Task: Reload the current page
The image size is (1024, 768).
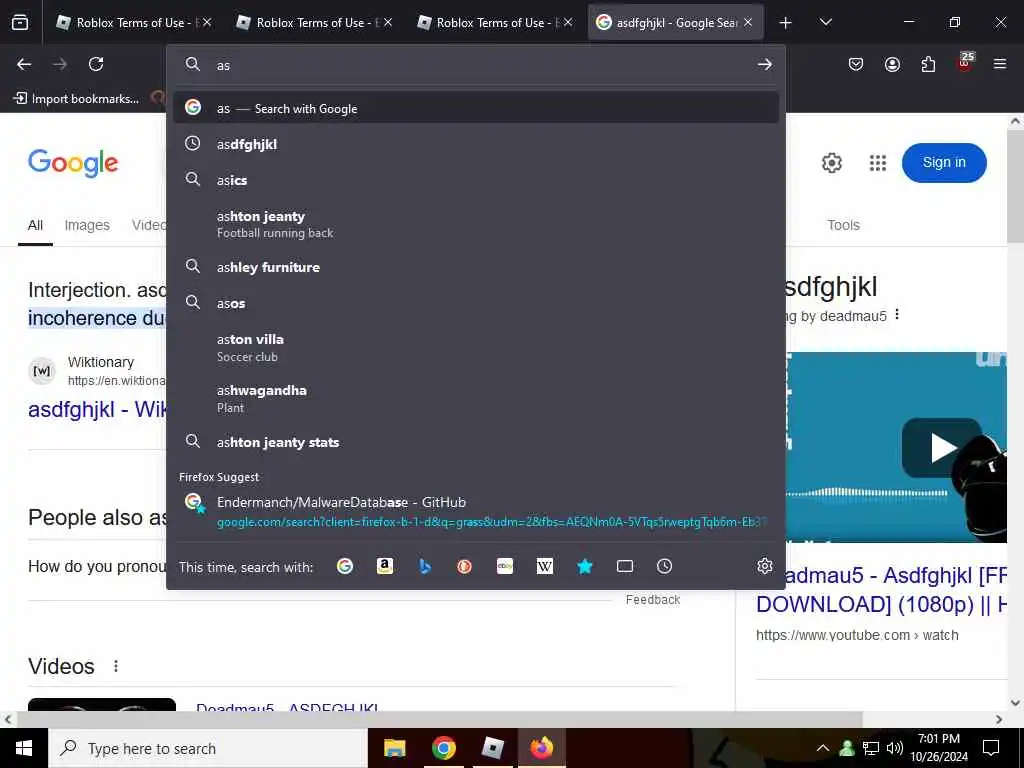Action: (96, 64)
